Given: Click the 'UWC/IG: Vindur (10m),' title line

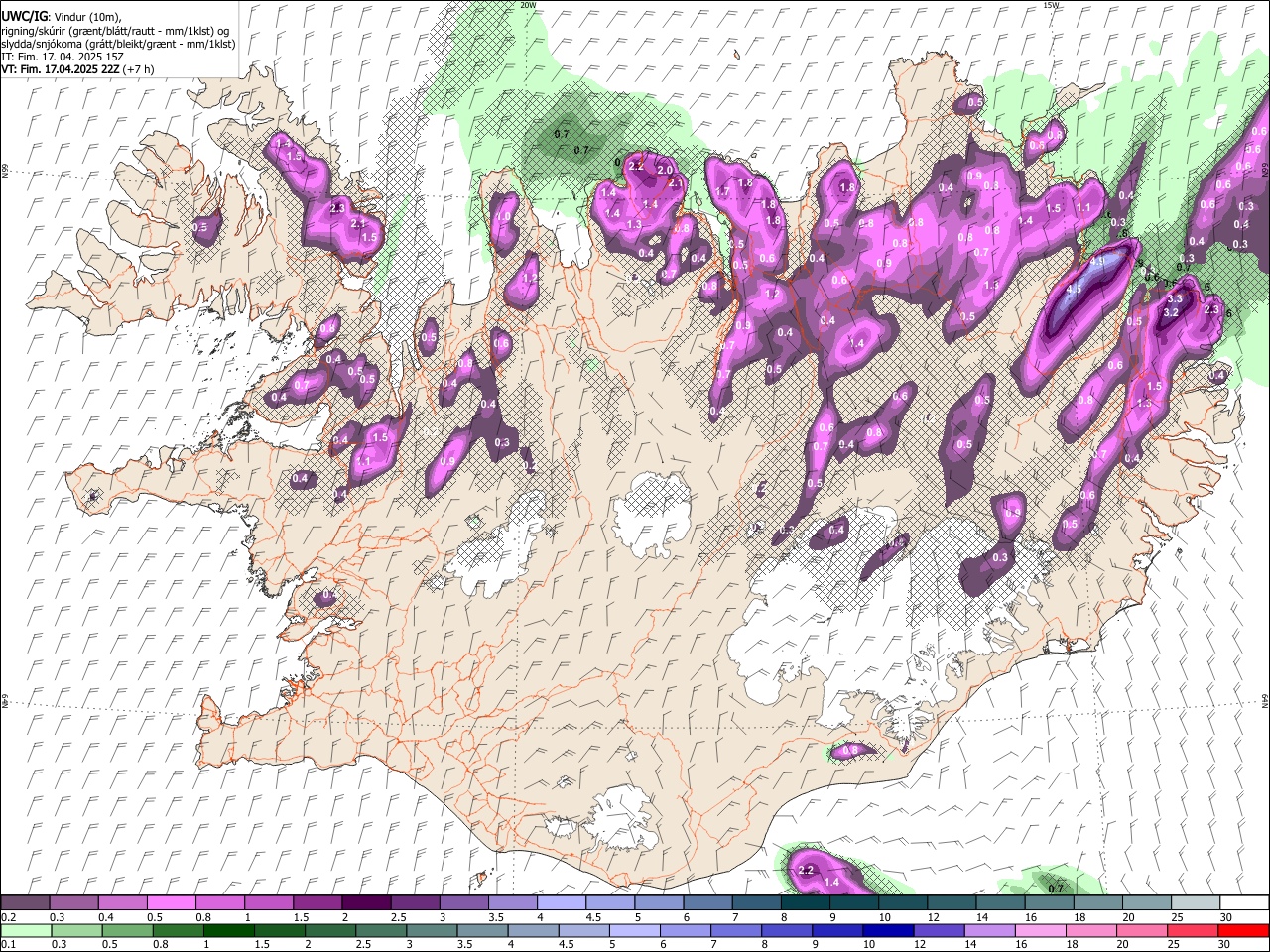Looking at the screenshot, I should point(61,18).
